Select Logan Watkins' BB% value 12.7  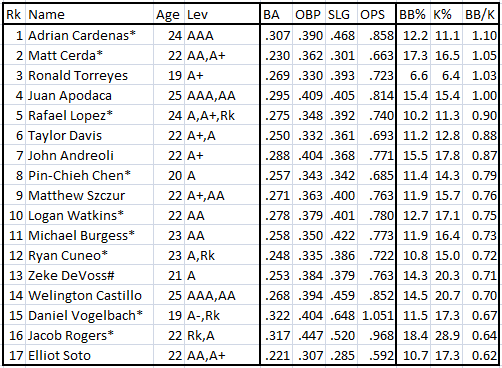pyautogui.click(x=414, y=215)
